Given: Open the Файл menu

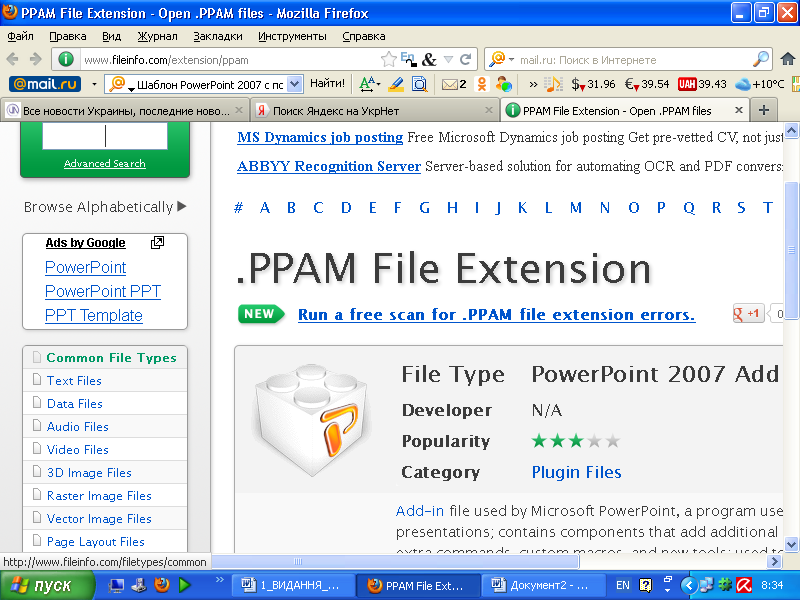Looking at the screenshot, I should 20,36.
